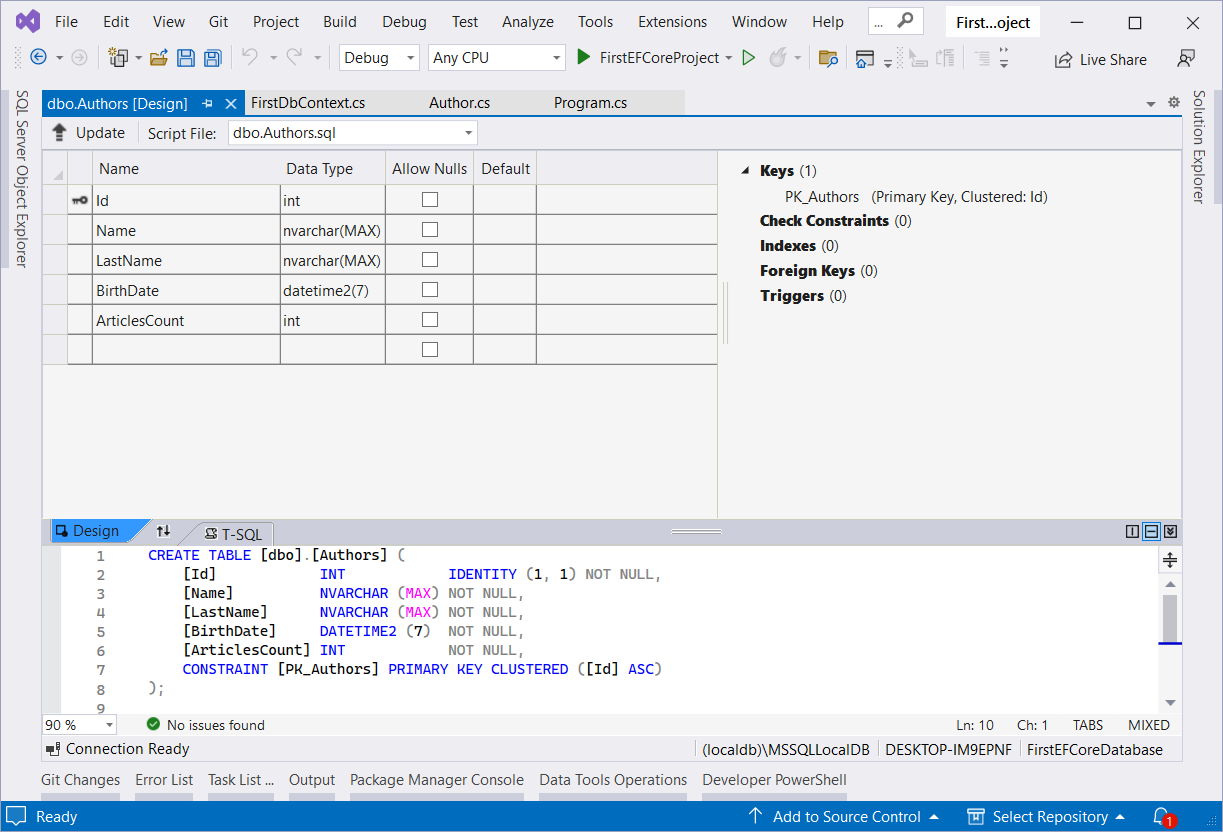
Task: Click the Navigate Backward arrow icon
Action: coord(37,58)
